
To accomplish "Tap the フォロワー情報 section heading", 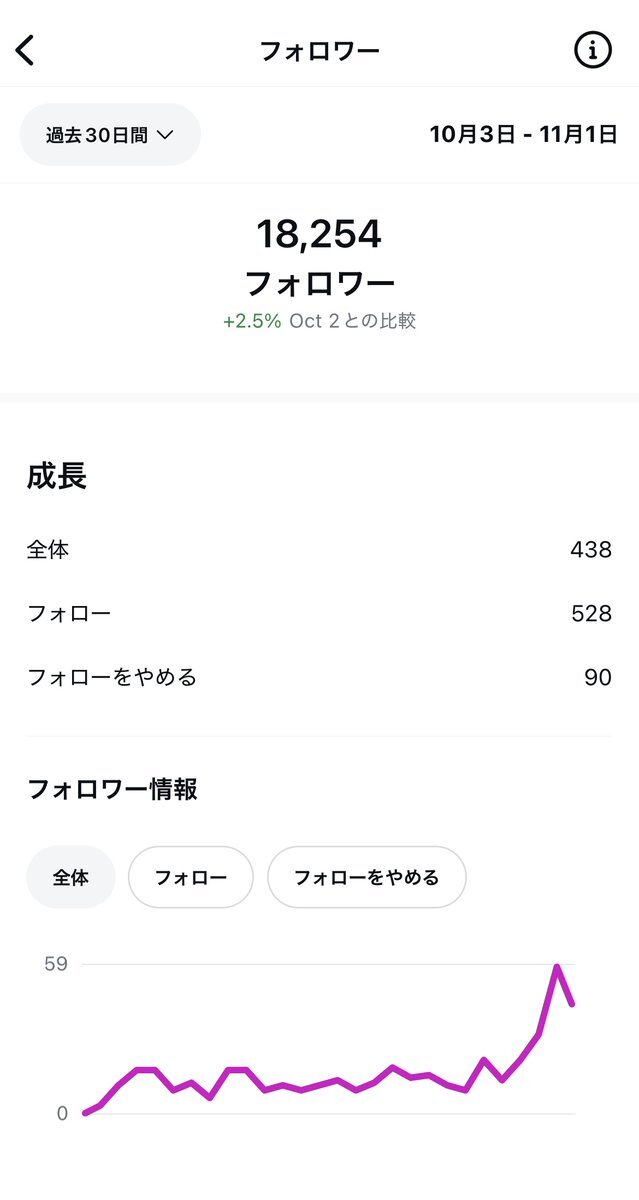I will 112,789.
